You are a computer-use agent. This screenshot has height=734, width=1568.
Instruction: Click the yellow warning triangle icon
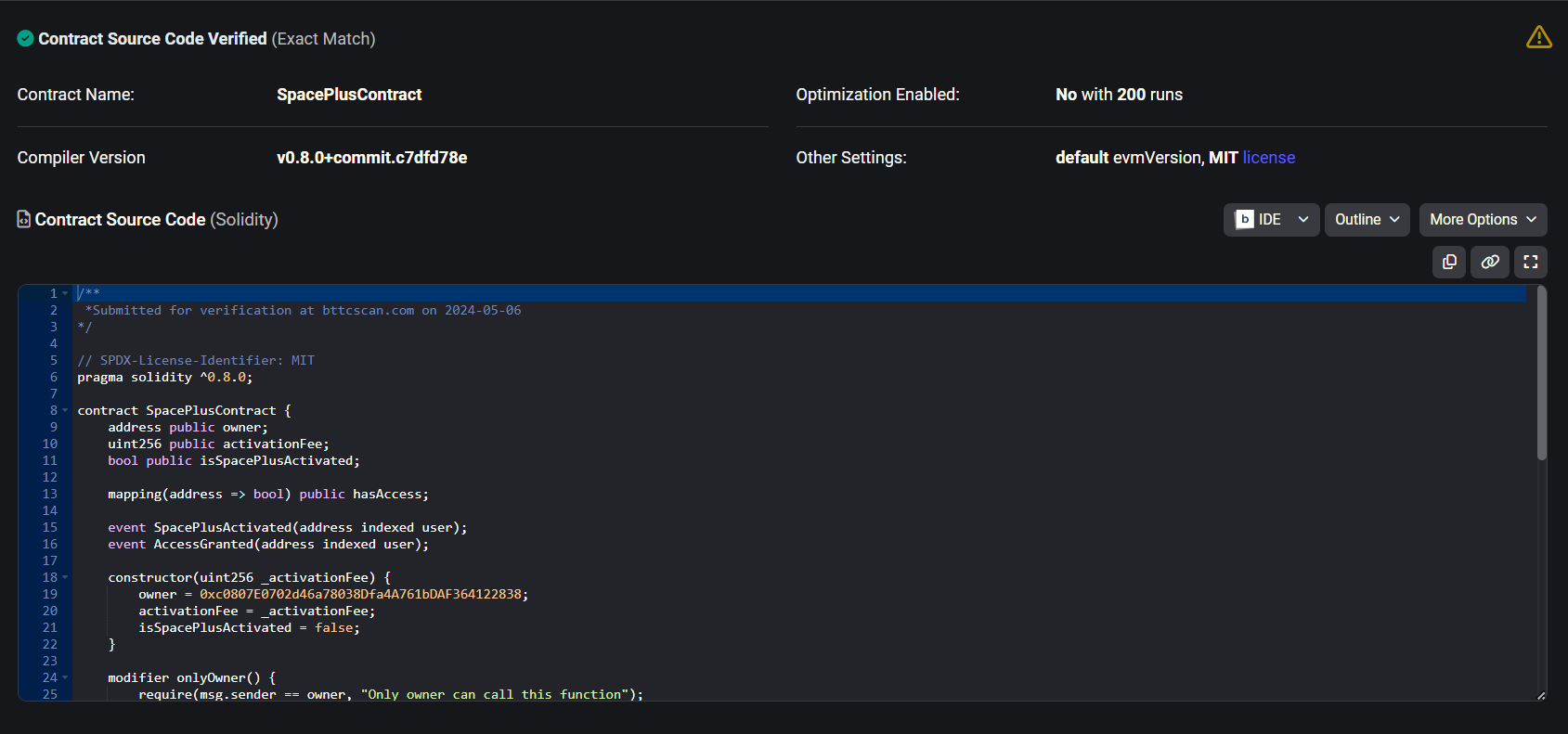[x=1538, y=37]
